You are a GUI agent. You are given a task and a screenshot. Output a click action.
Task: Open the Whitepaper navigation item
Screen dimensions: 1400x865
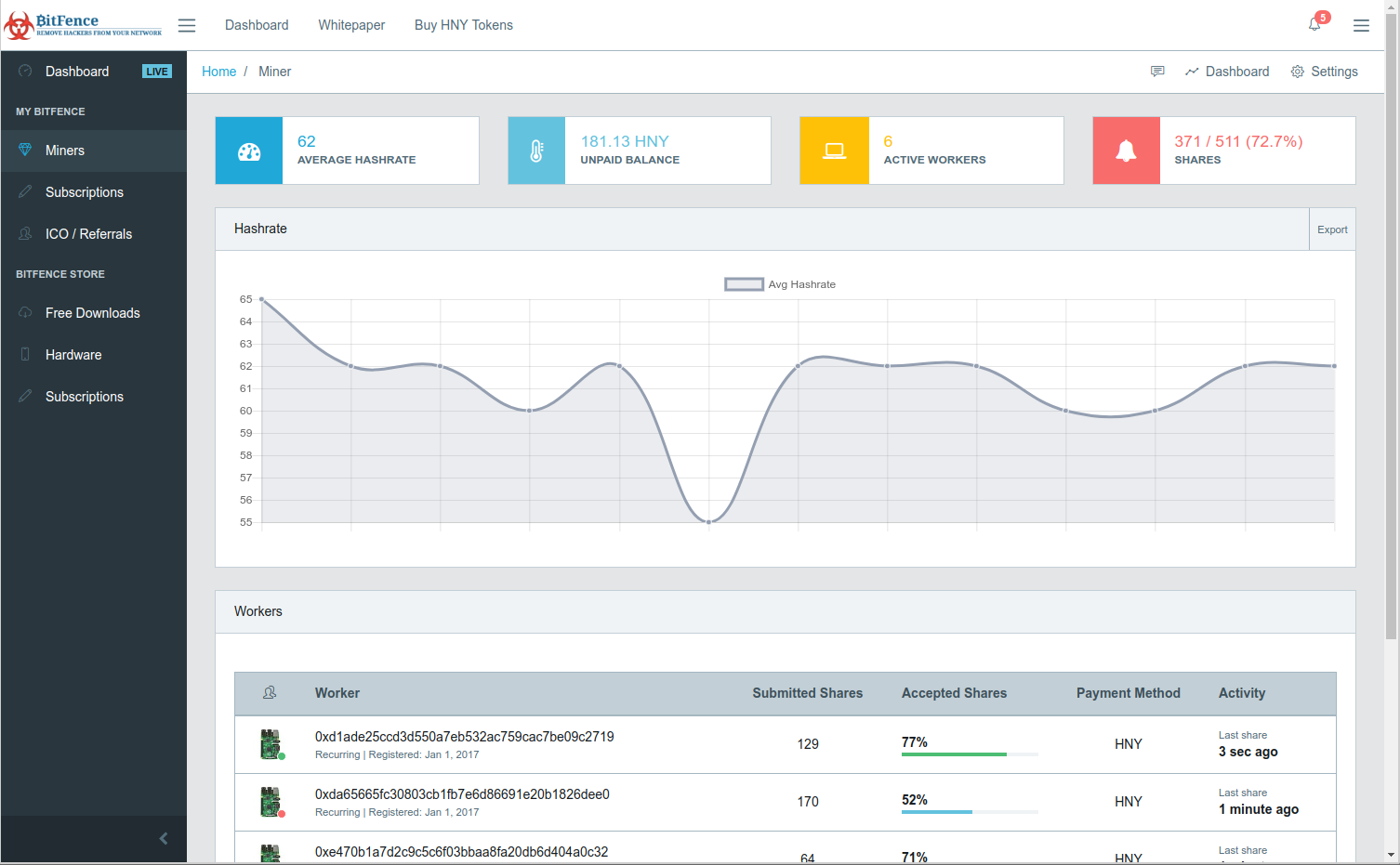point(351,25)
